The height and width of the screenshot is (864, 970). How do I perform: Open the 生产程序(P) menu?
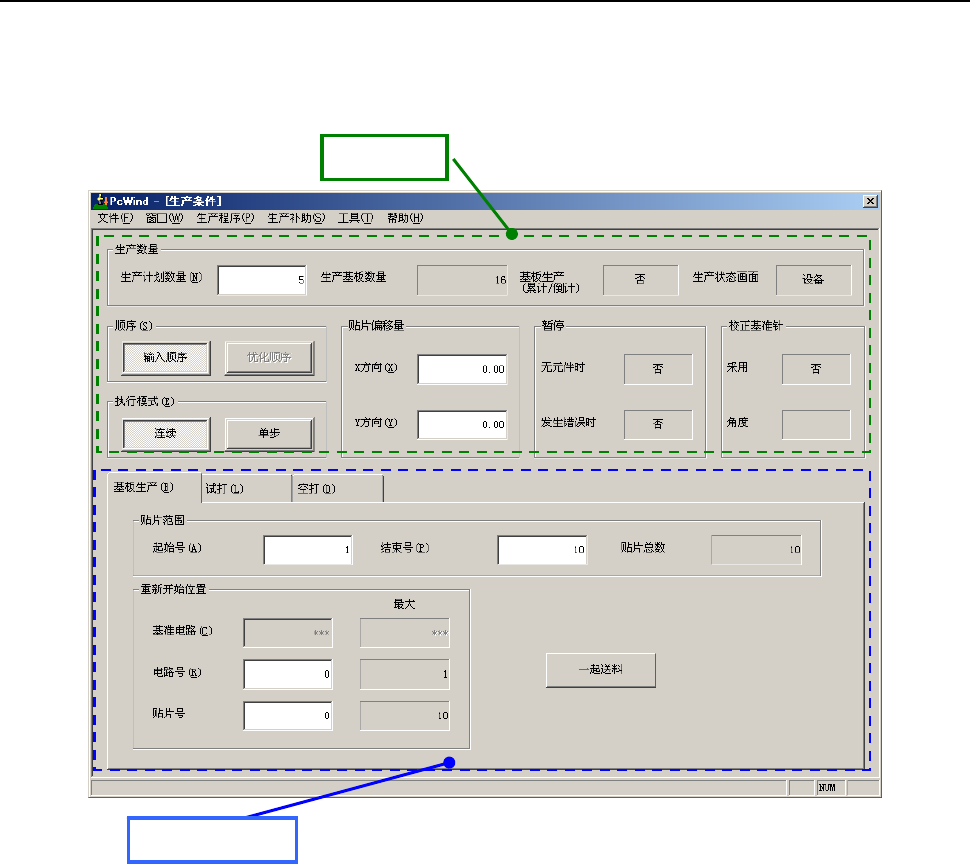click(x=225, y=218)
